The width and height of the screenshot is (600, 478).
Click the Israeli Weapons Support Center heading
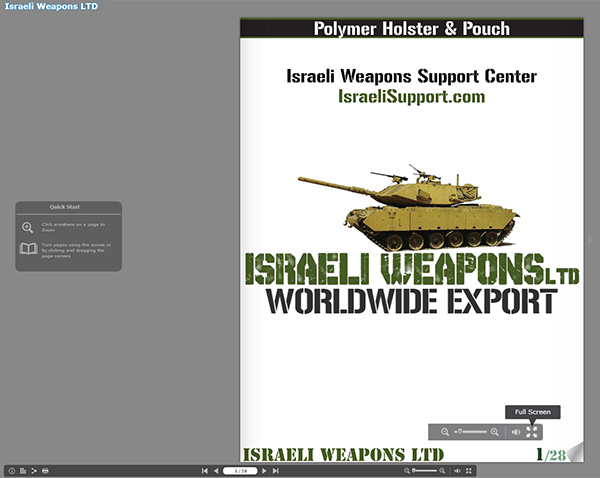411,76
